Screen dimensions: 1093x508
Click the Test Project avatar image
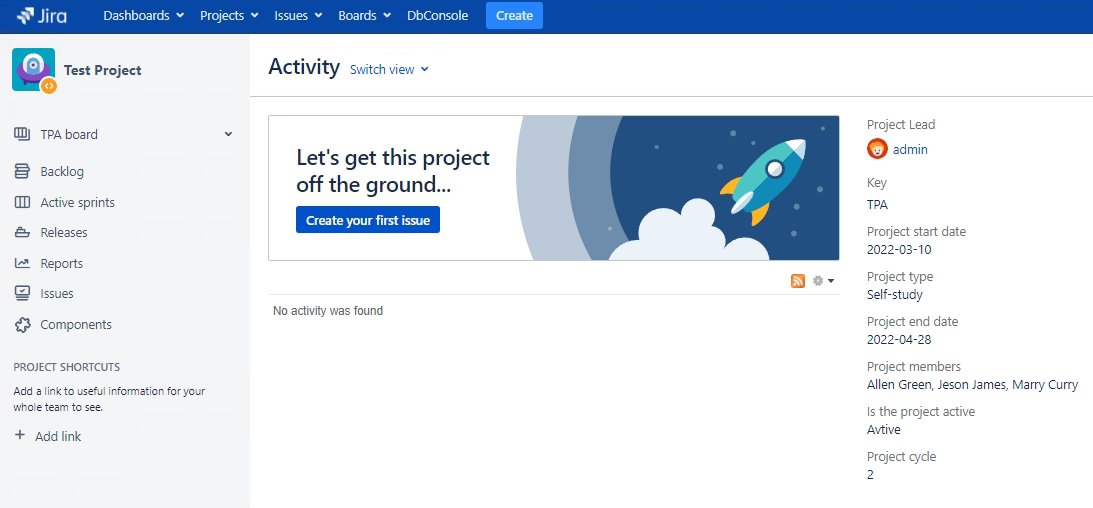coord(33,70)
